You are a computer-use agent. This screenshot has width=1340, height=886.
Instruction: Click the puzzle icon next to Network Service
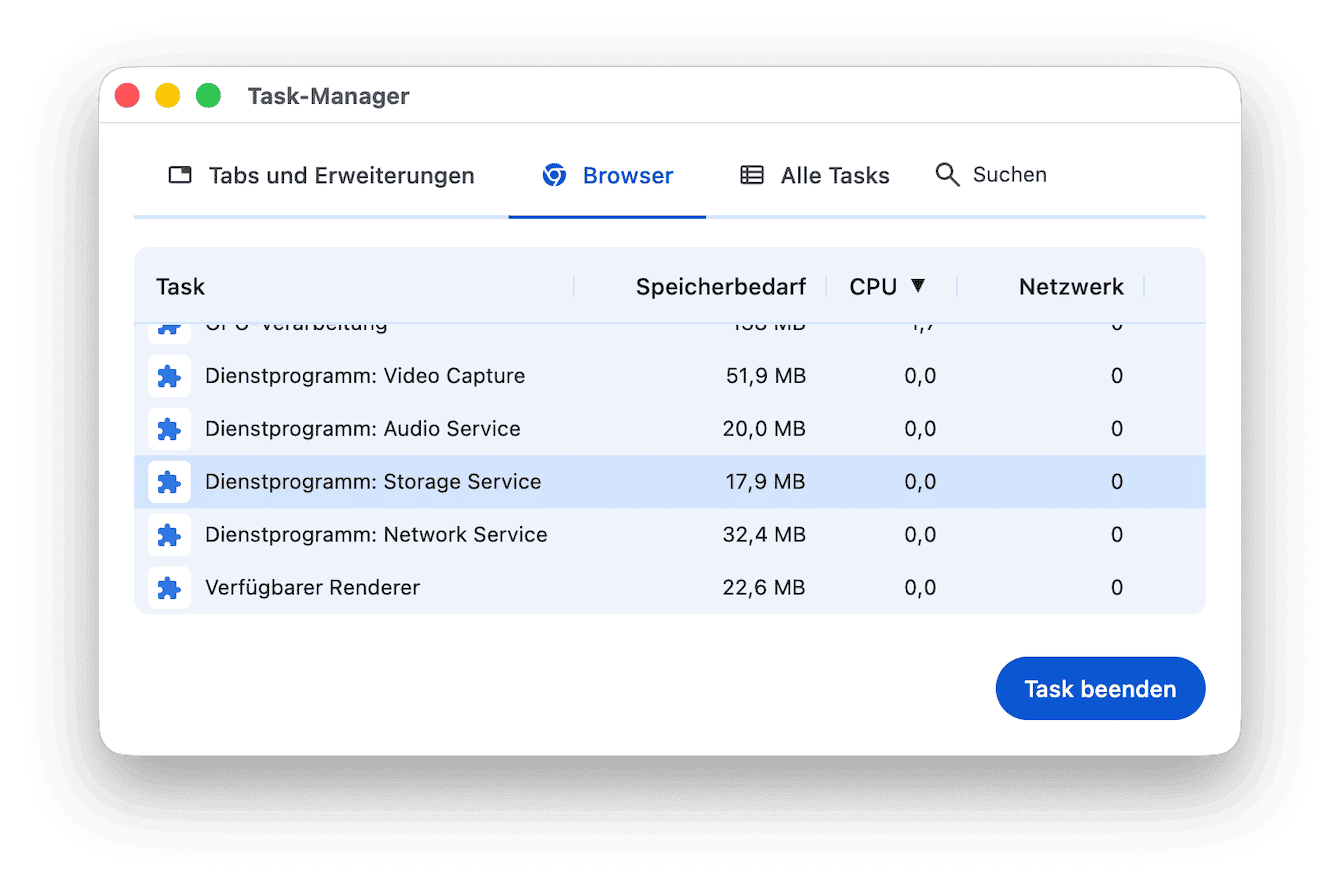click(169, 534)
